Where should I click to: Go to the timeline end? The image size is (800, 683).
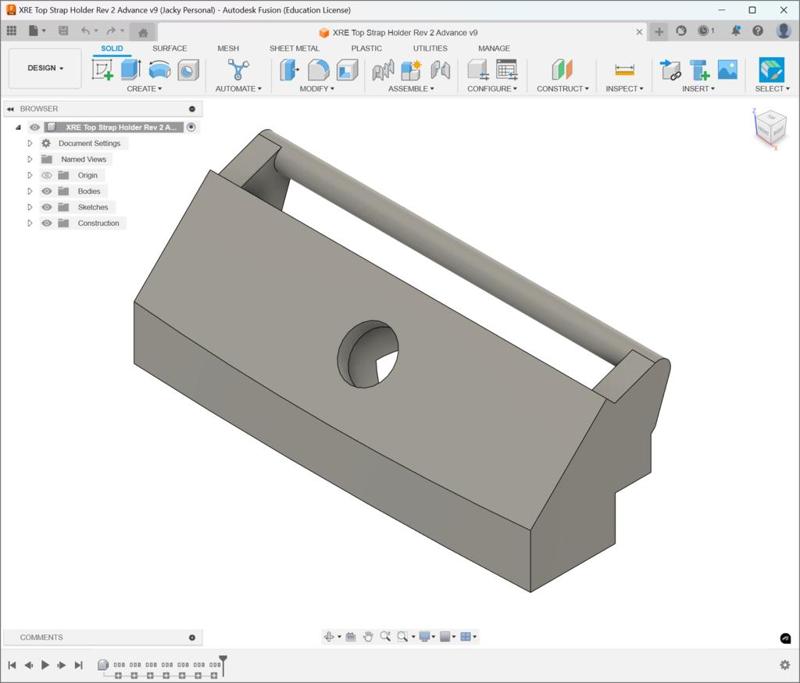click(x=78, y=665)
